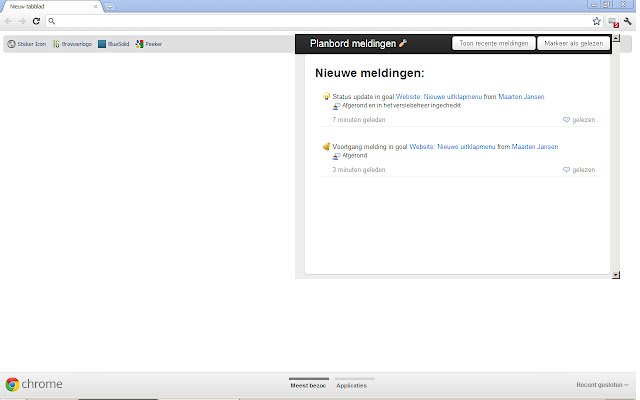
Task: Click the popup scrollbar down arrow
Action: pos(616,275)
